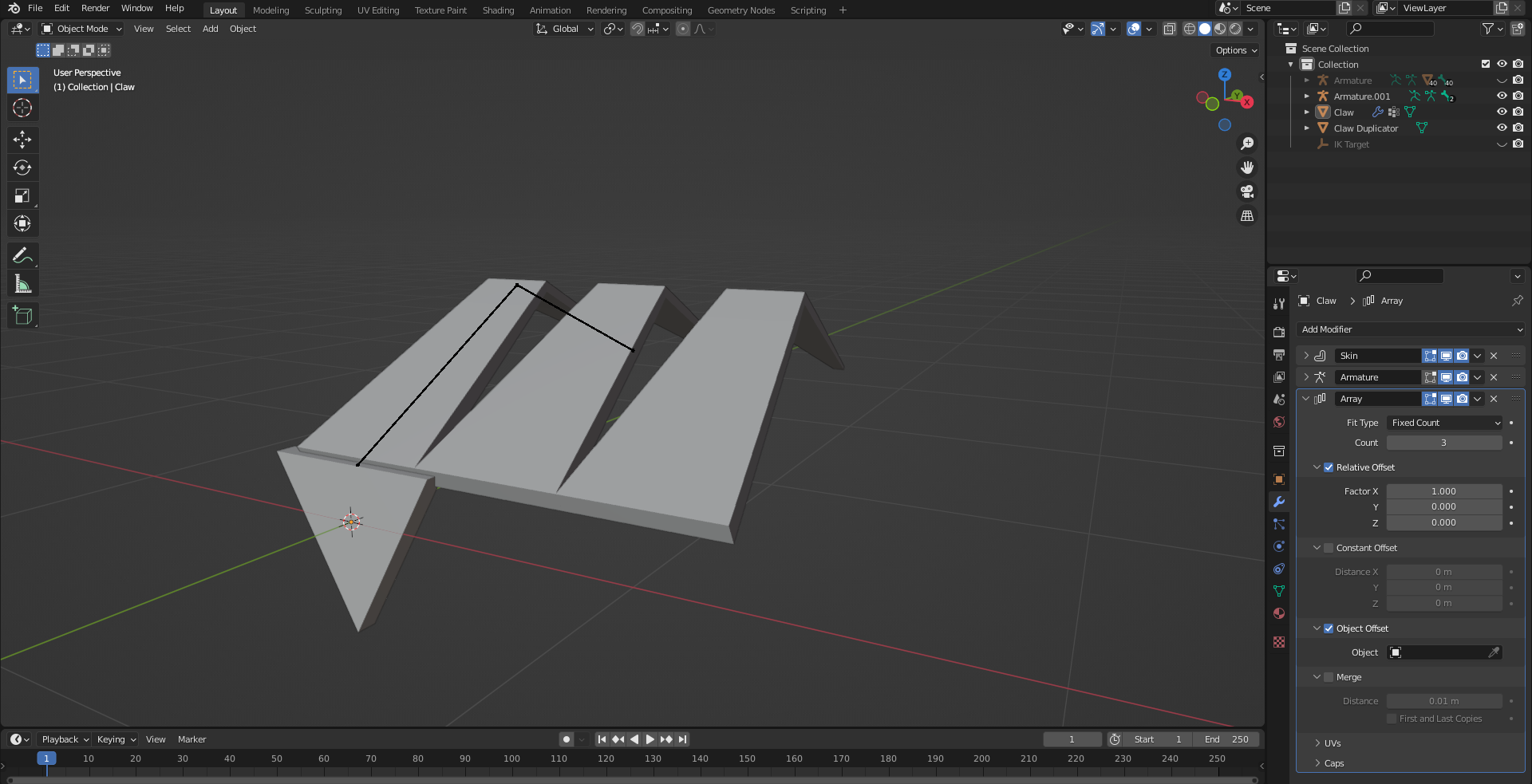Open the File menu
1532x784 pixels.
coord(35,8)
